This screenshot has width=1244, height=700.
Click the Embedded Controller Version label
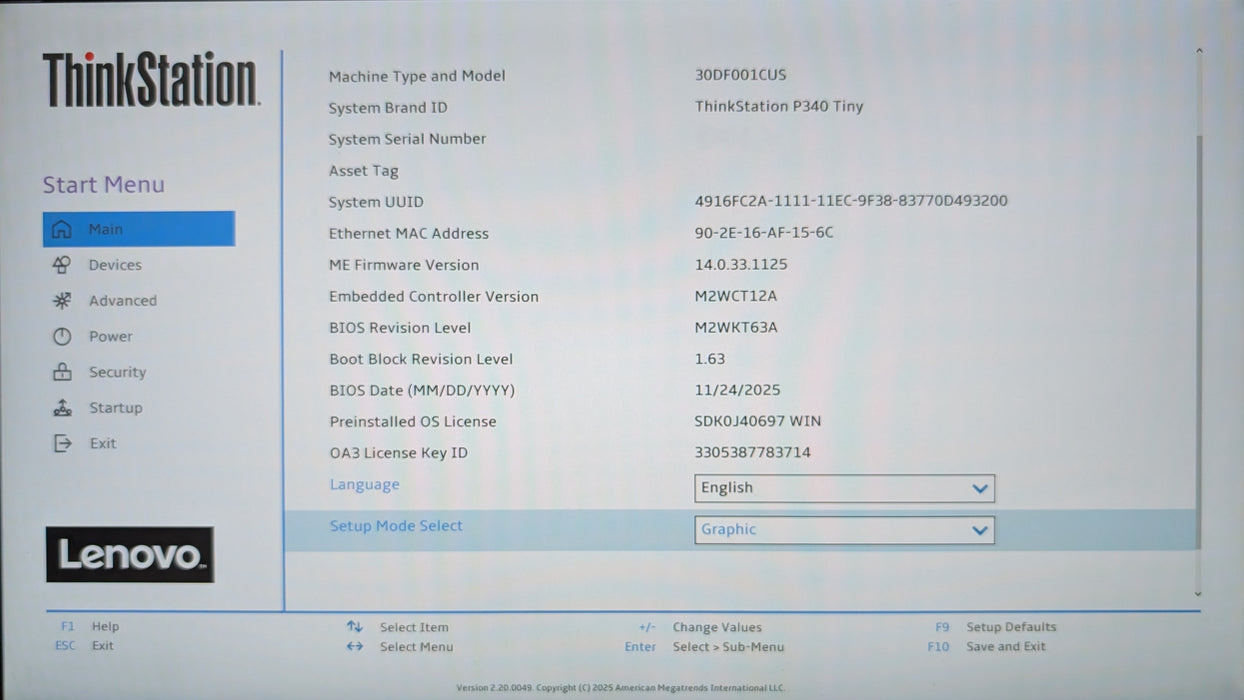point(434,297)
